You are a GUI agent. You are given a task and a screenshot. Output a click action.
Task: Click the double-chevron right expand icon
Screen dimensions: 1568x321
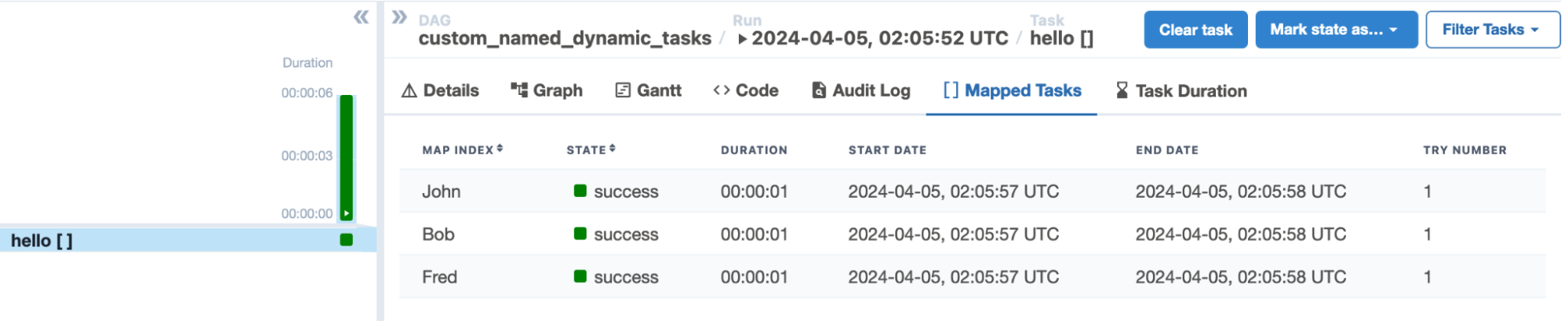(399, 17)
